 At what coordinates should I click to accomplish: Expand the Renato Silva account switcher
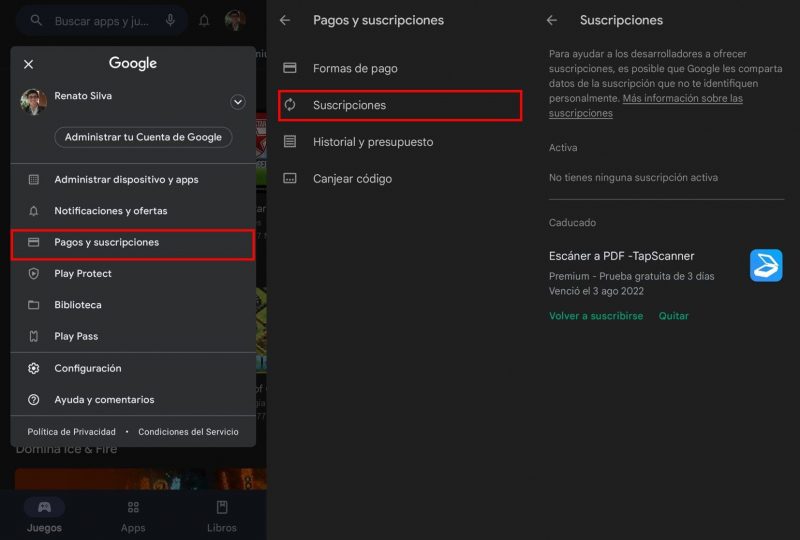coord(238,102)
